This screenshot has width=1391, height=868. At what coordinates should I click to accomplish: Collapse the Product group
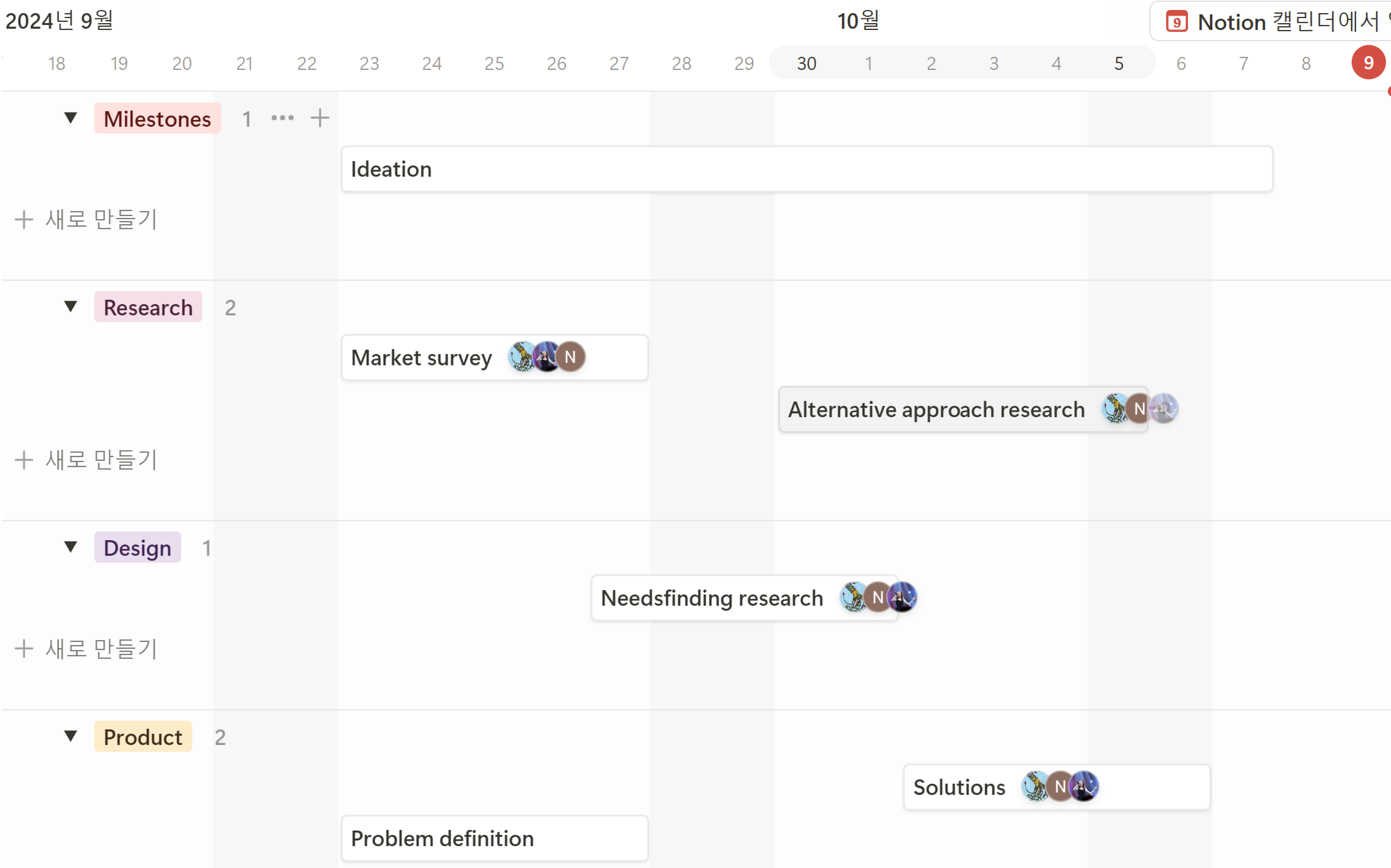click(71, 737)
